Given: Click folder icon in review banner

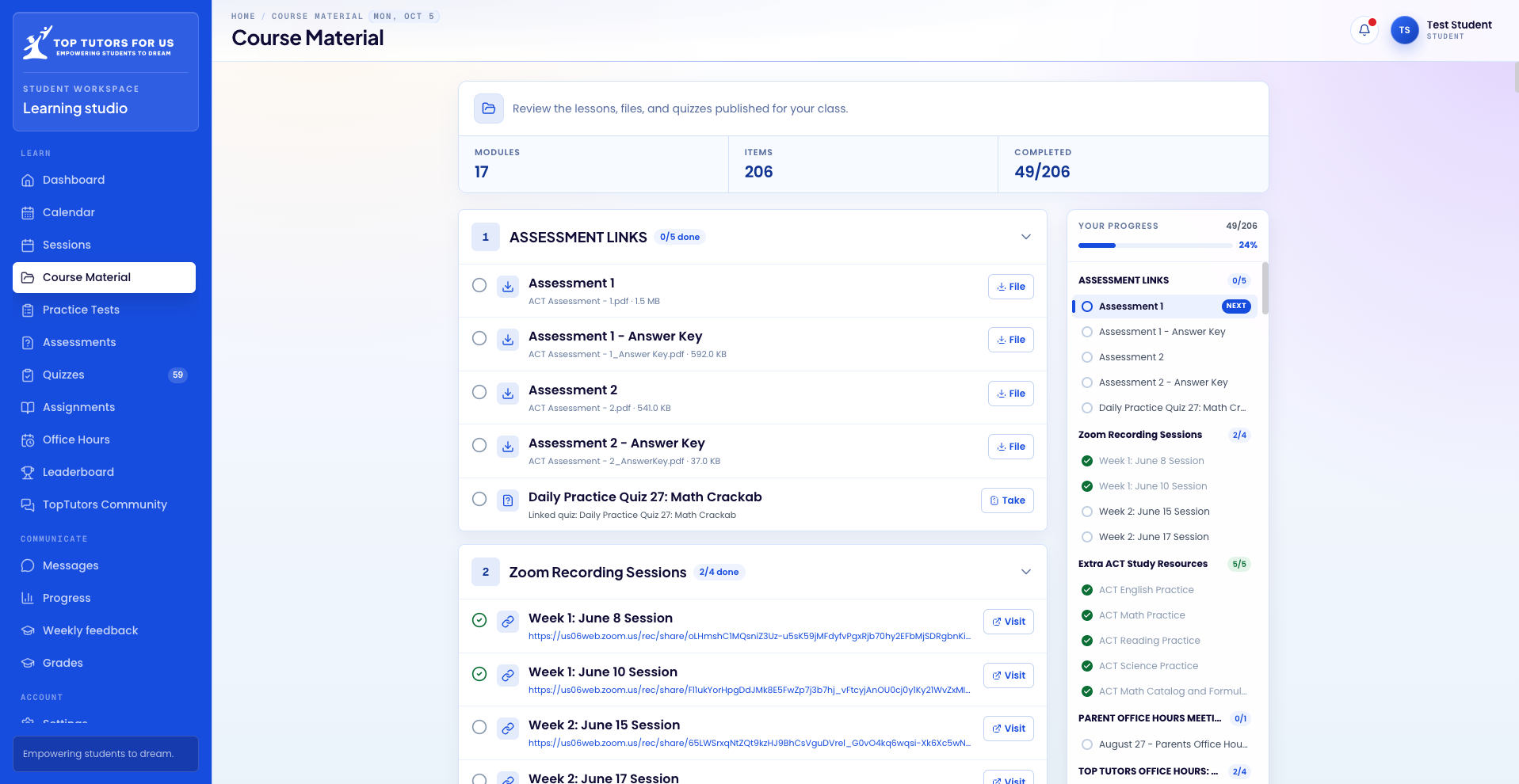Looking at the screenshot, I should click(489, 108).
